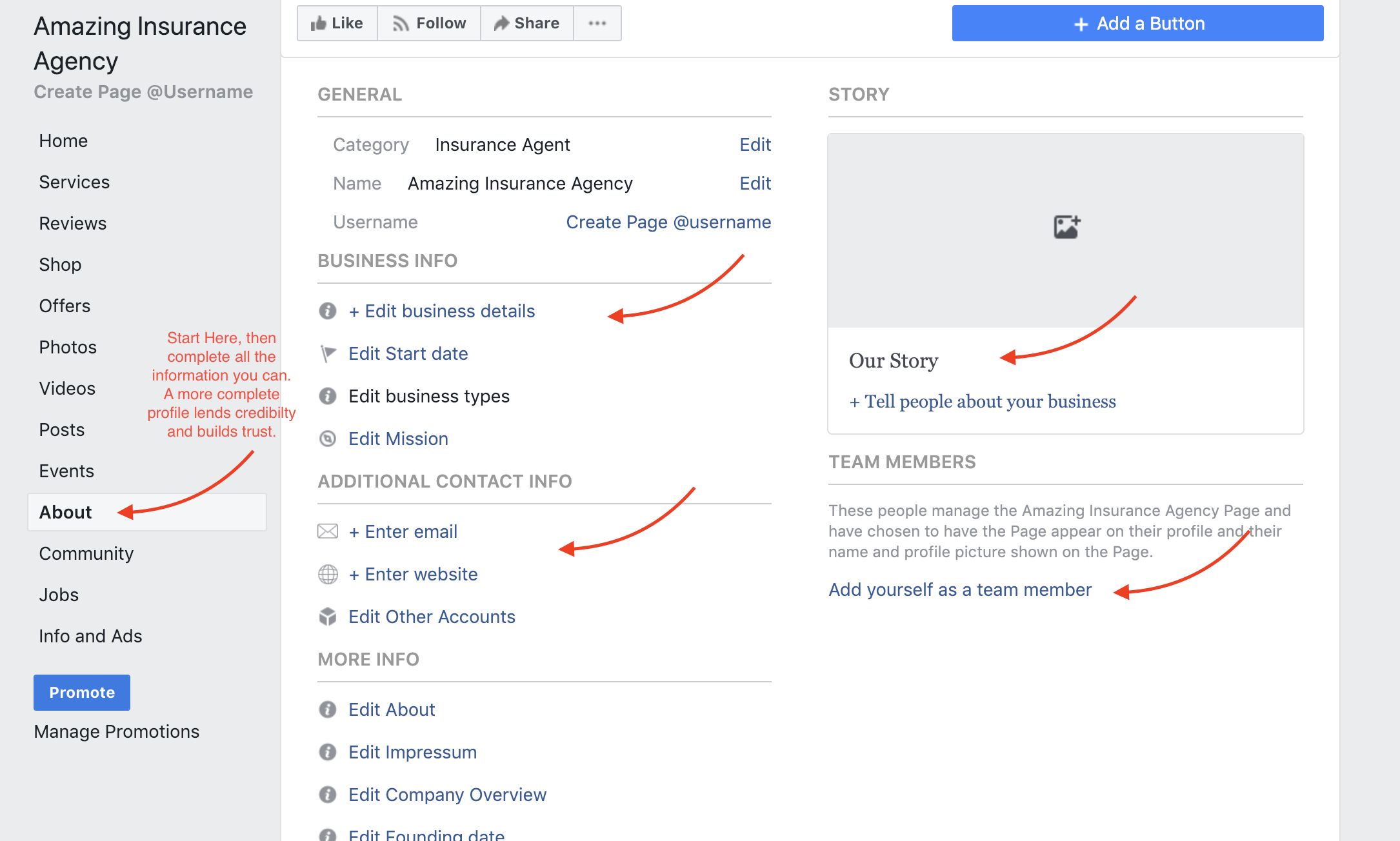Image resolution: width=1400 pixels, height=841 pixels.
Task: Click the Like icon button
Action: pos(337,22)
